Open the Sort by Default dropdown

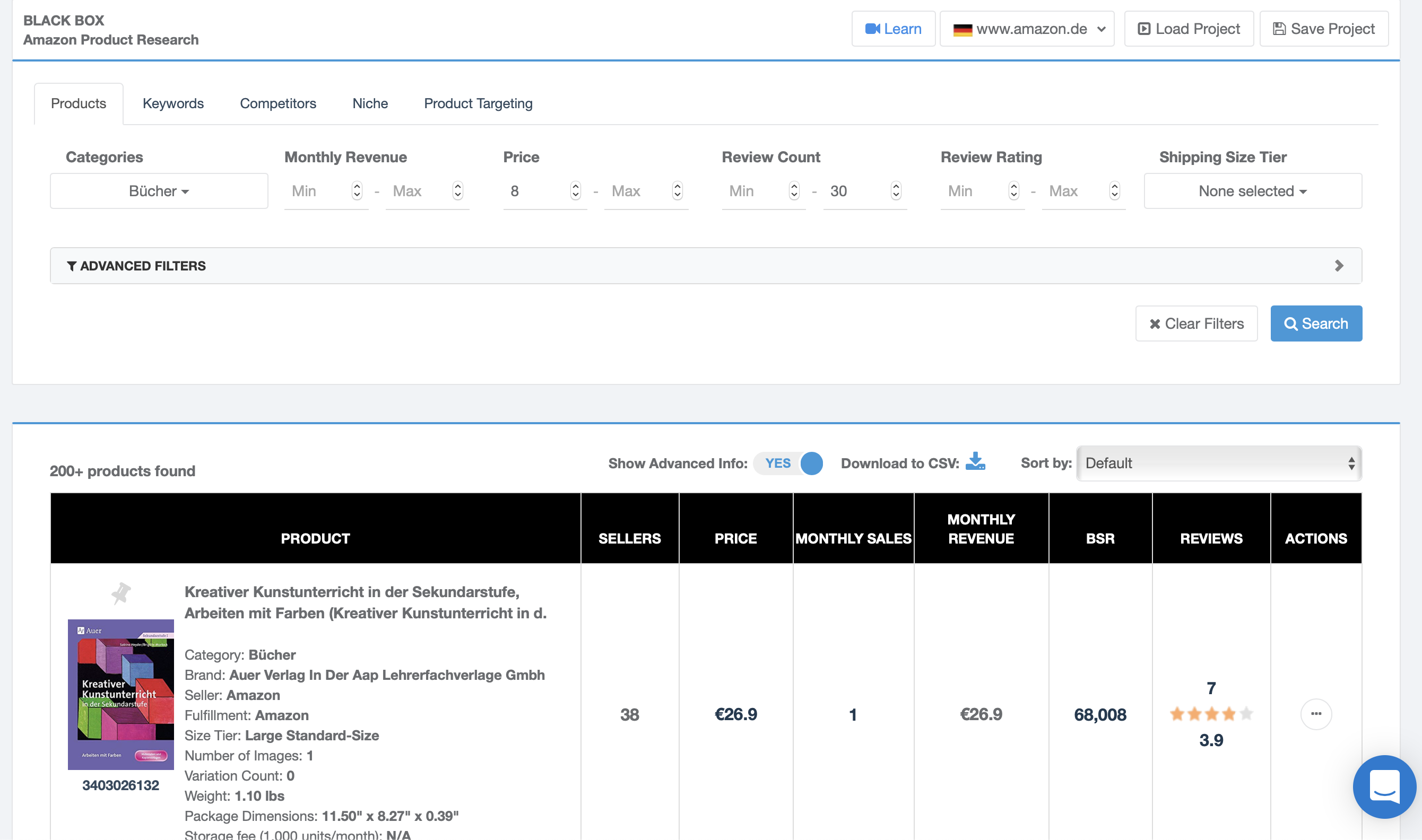click(x=1219, y=463)
